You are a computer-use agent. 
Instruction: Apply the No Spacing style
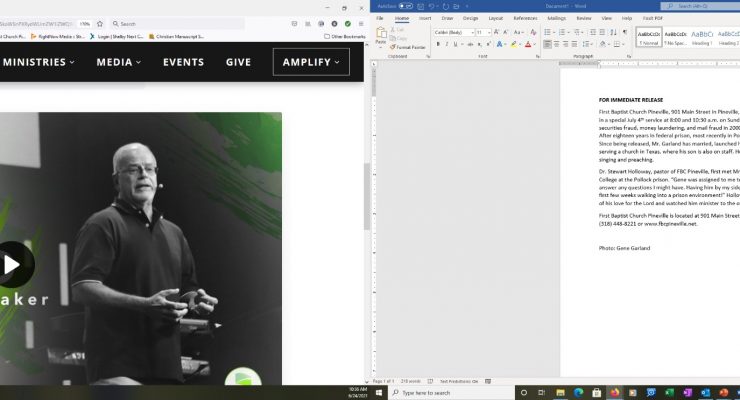pos(675,37)
